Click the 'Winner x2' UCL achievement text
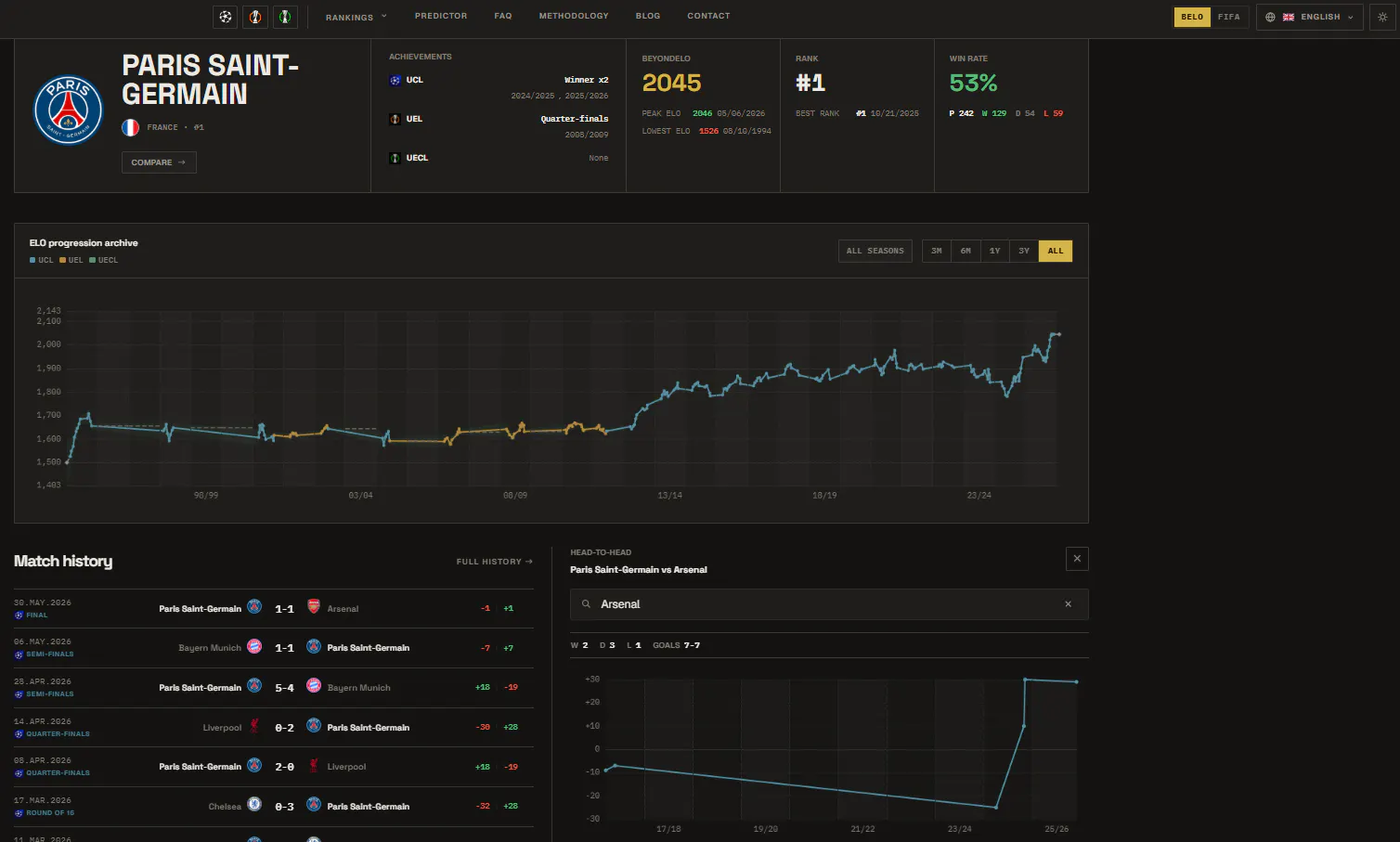The height and width of the screenshot is (842, 1400). coord(587,80)
